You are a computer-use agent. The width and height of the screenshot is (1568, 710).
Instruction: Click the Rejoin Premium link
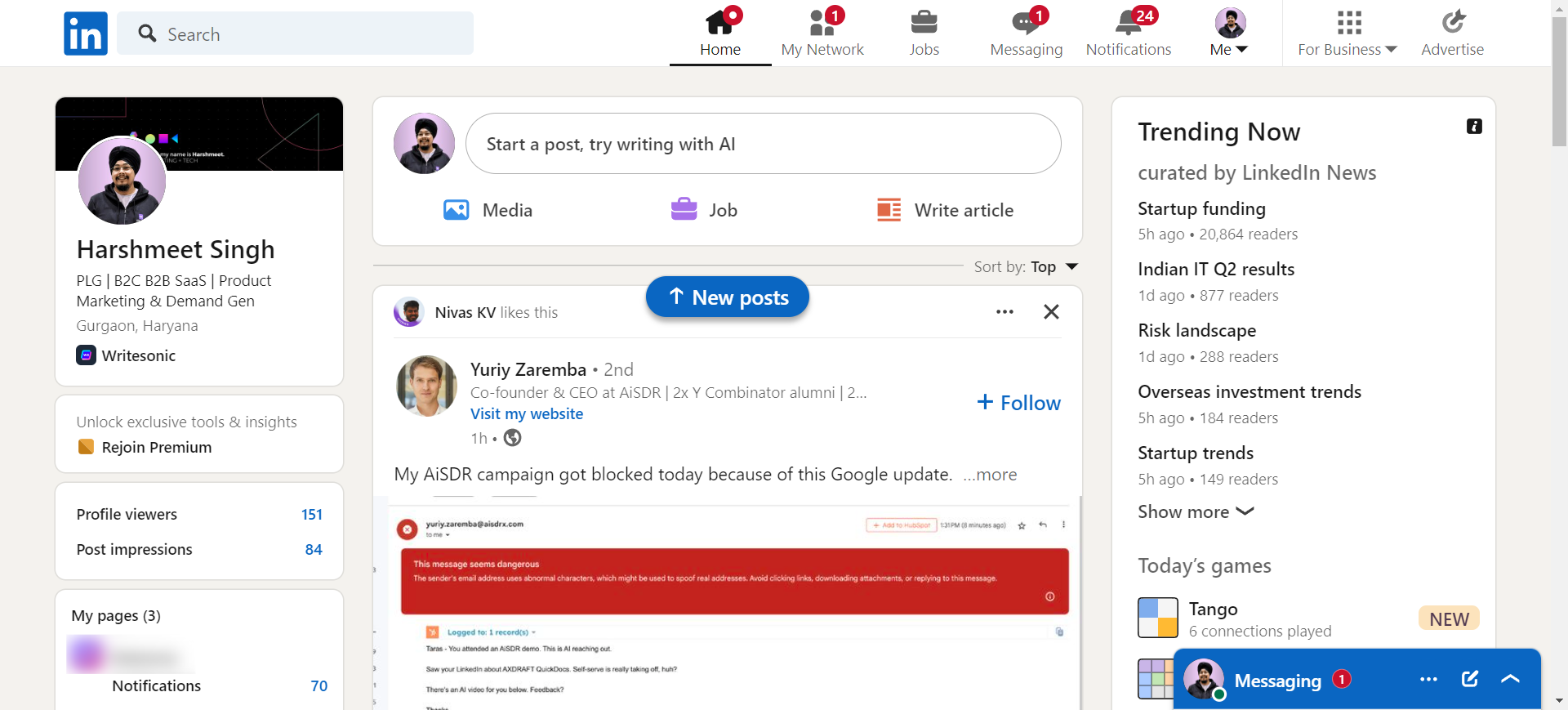point(157,447)
